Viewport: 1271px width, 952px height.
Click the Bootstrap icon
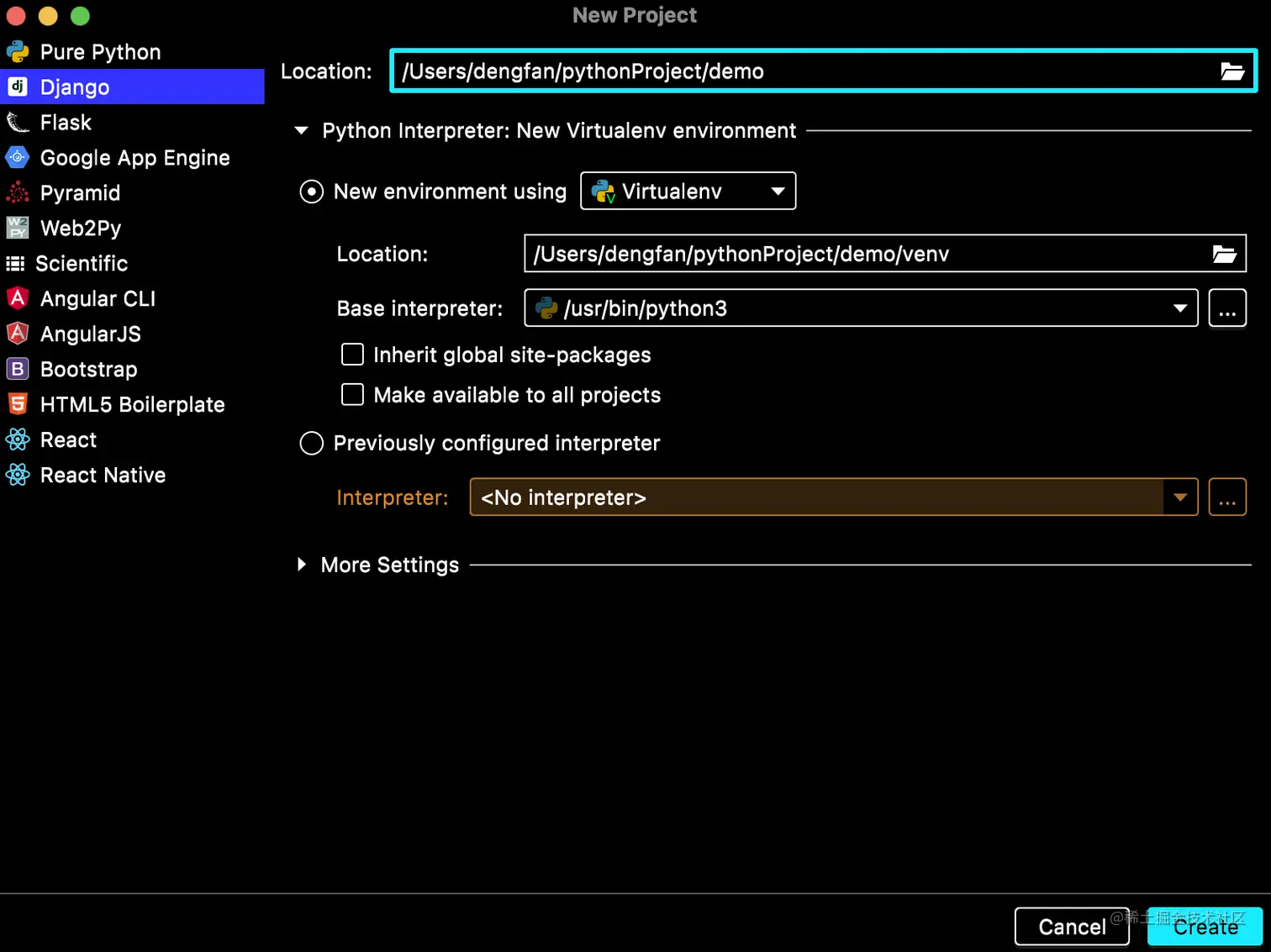coord(18,369)
